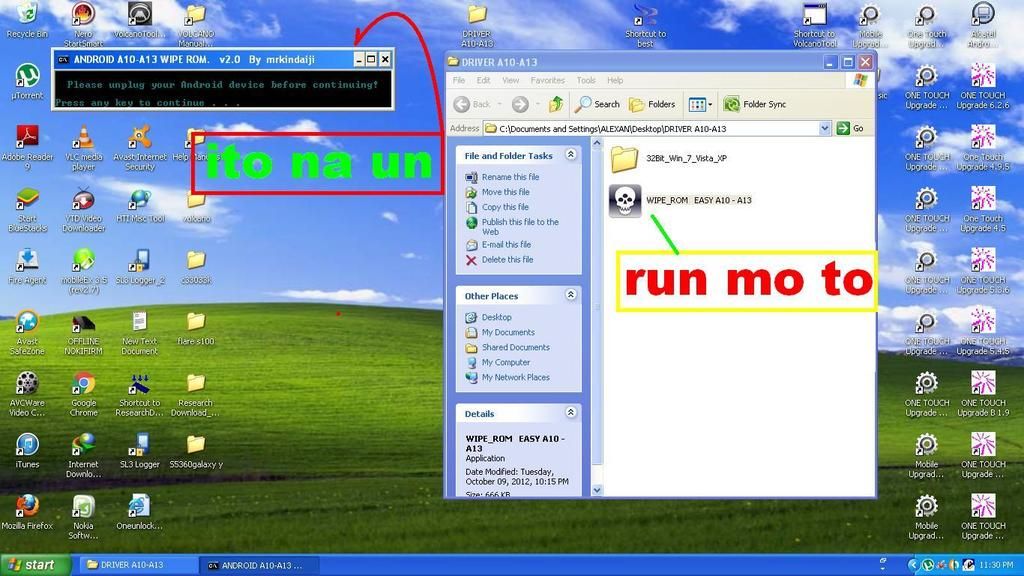1024x576 pixels.
Task: Toggle the Folders pane button
Action: click(652, 104)
